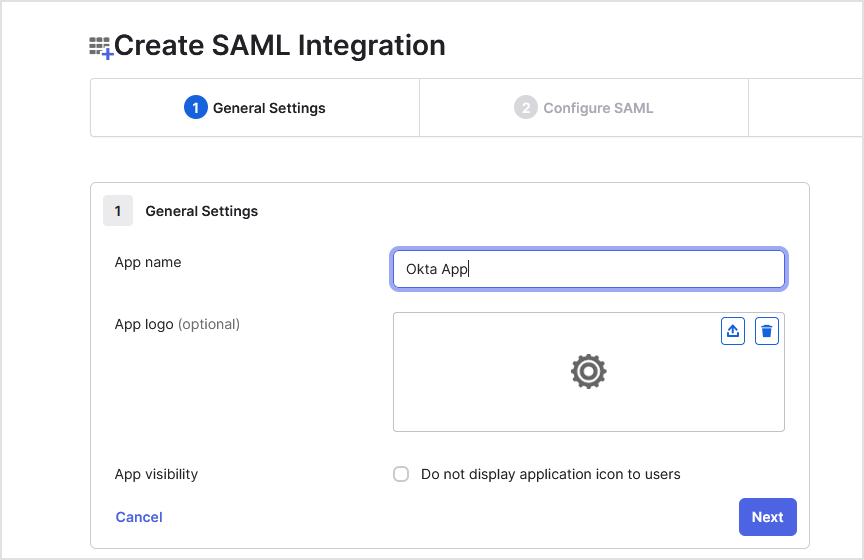Image resolution: width=864 pixels, height=560 pixels.
Task: Click the 'App logo (optional)' label
Action: (x=177, y=324)
